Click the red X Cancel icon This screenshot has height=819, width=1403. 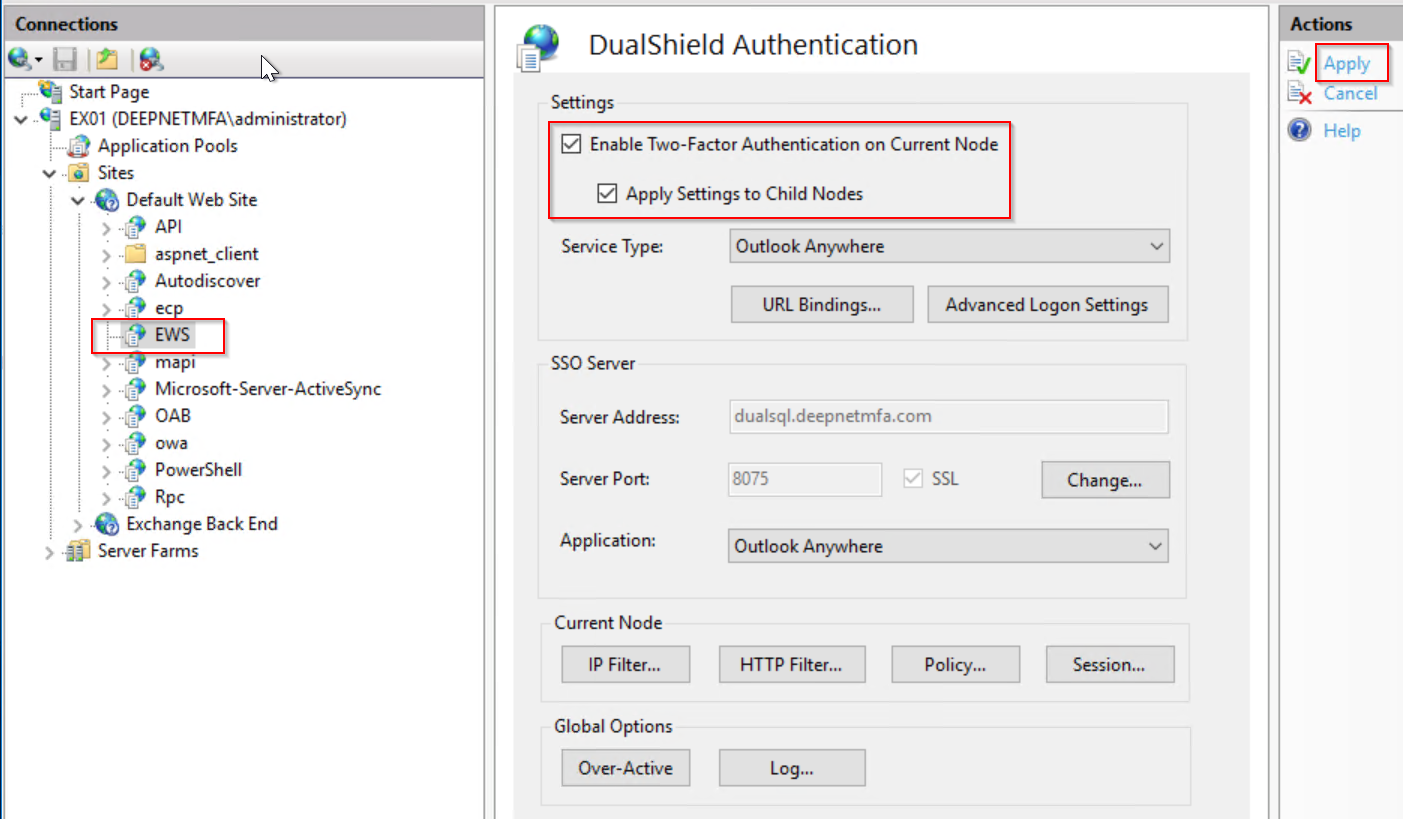[1300, 94]
